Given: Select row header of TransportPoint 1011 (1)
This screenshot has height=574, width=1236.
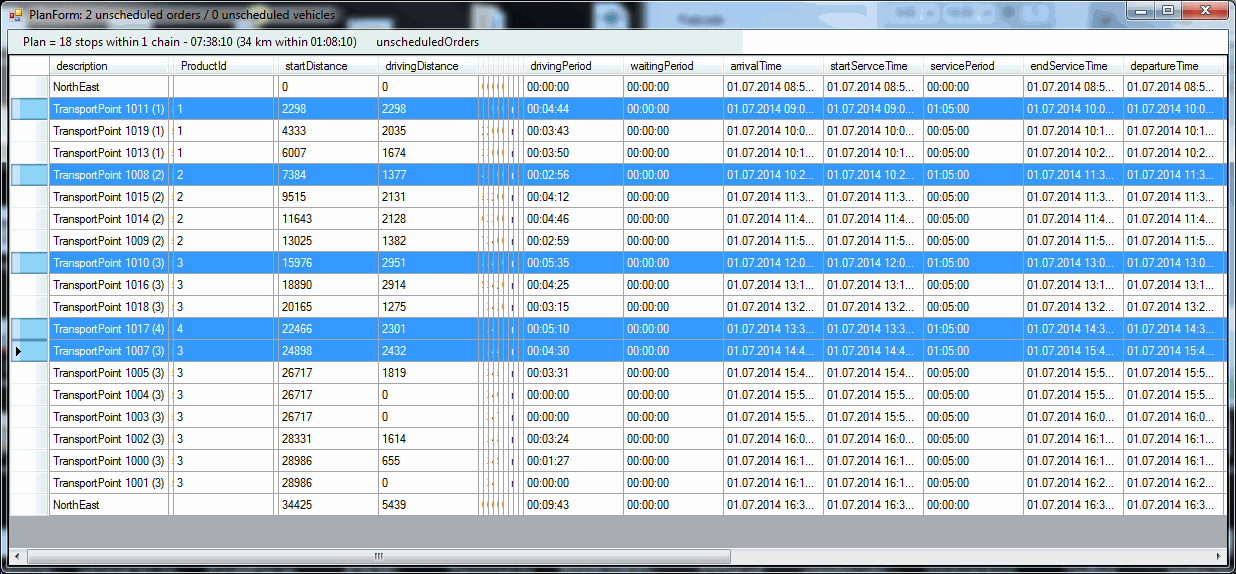Looking at the screenshot, I should tap(29, 109).
